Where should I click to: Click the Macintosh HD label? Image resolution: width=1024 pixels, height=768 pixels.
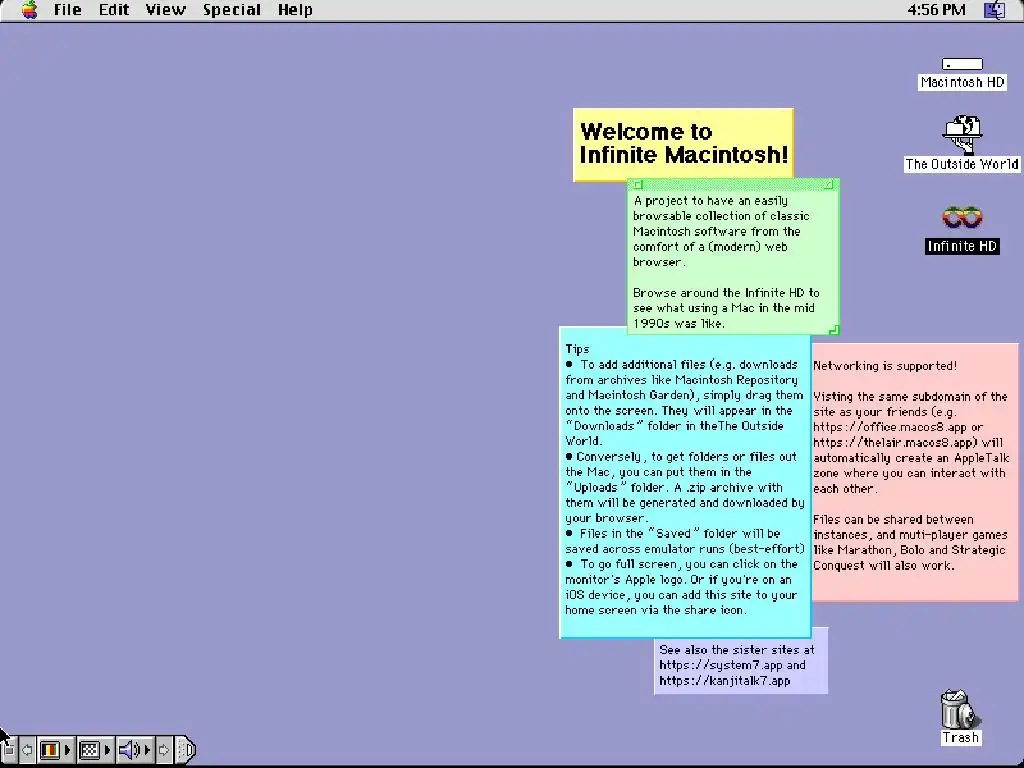tap(962, 82)
